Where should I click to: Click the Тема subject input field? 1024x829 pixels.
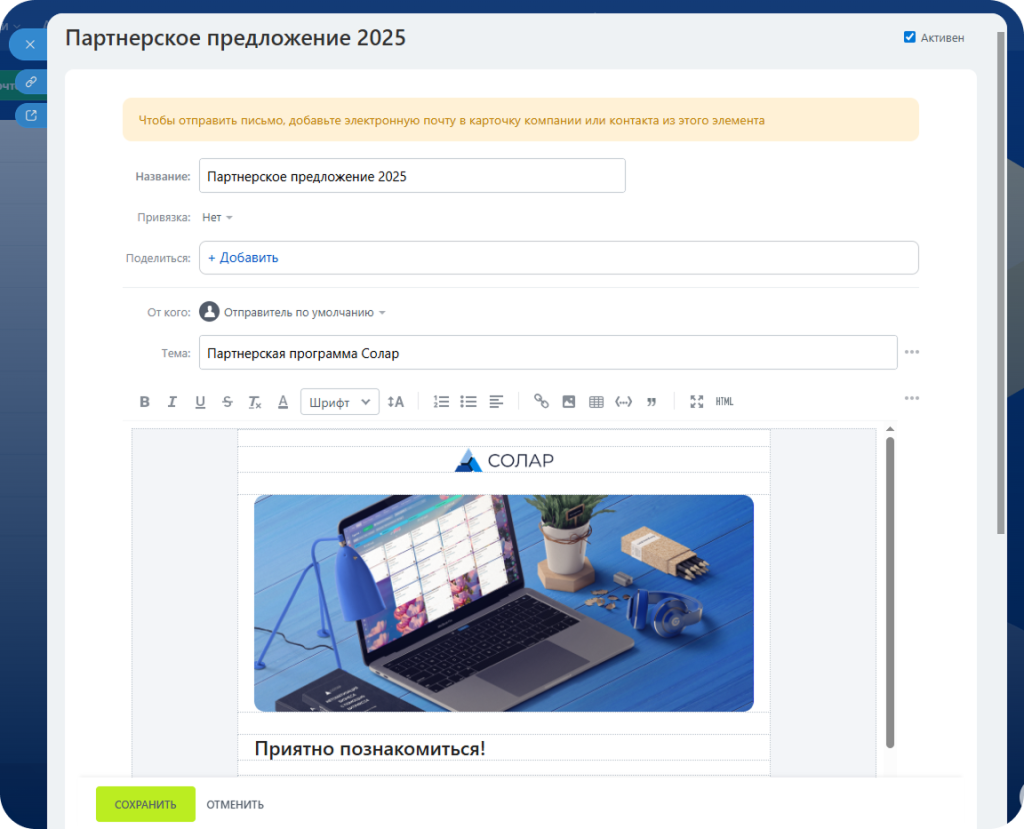tap(548, 353)
